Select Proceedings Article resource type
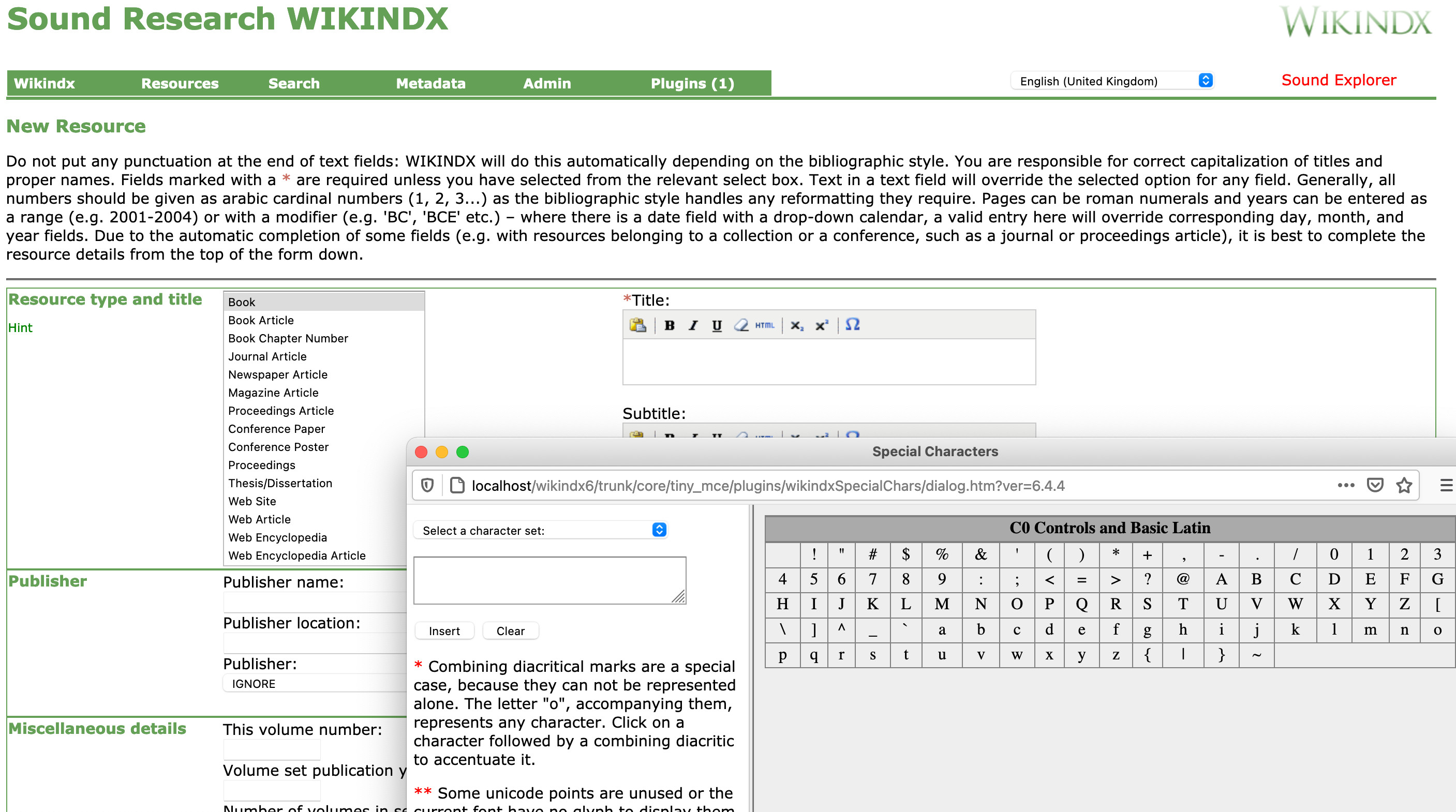This screenshot has height=812, width=1456. click(324, 411)
